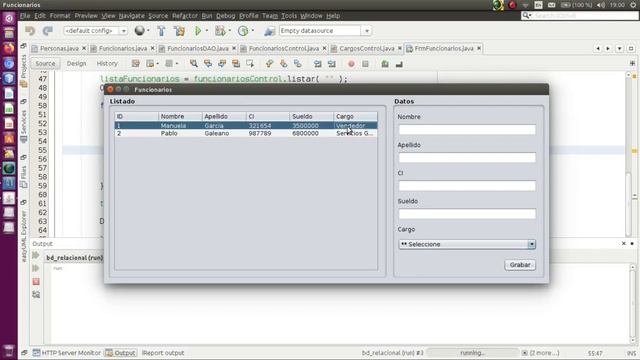Image resolution: width=640 pixels, height=360 pixels.
Task: Click the Redo toolbar icon
Action: (48, 31)
